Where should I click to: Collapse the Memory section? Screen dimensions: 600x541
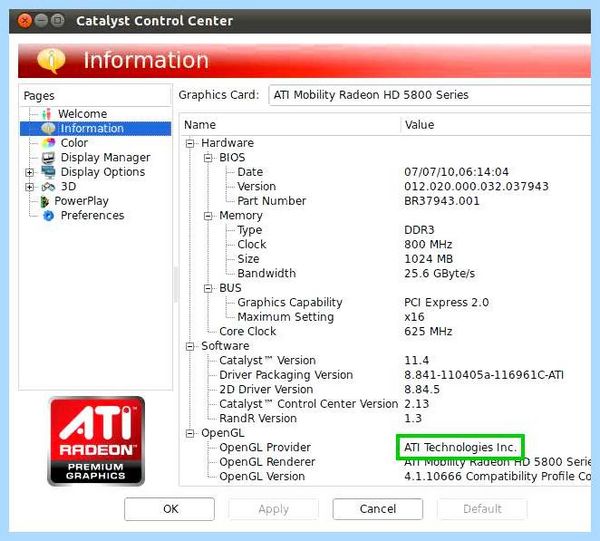208,216
